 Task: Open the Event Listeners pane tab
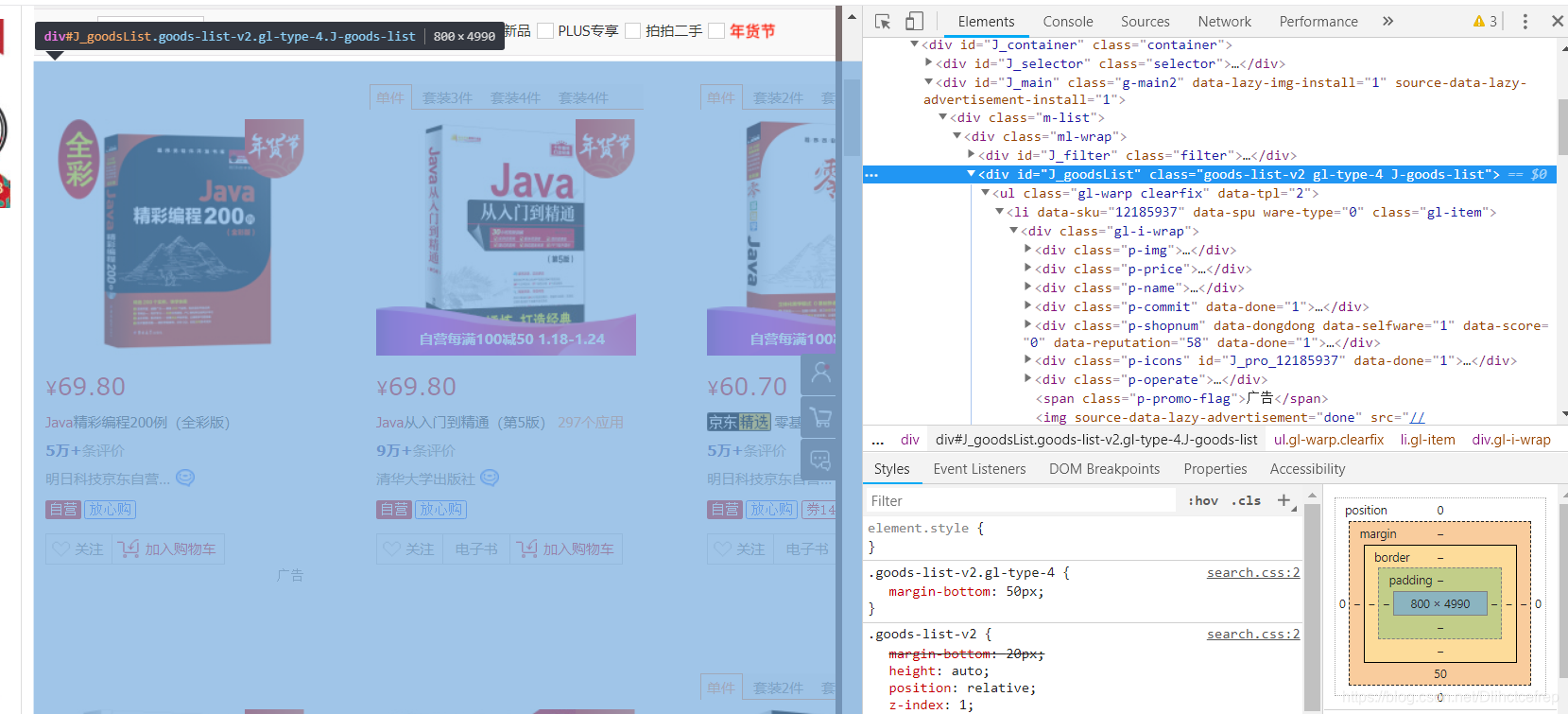coord(979,469)
